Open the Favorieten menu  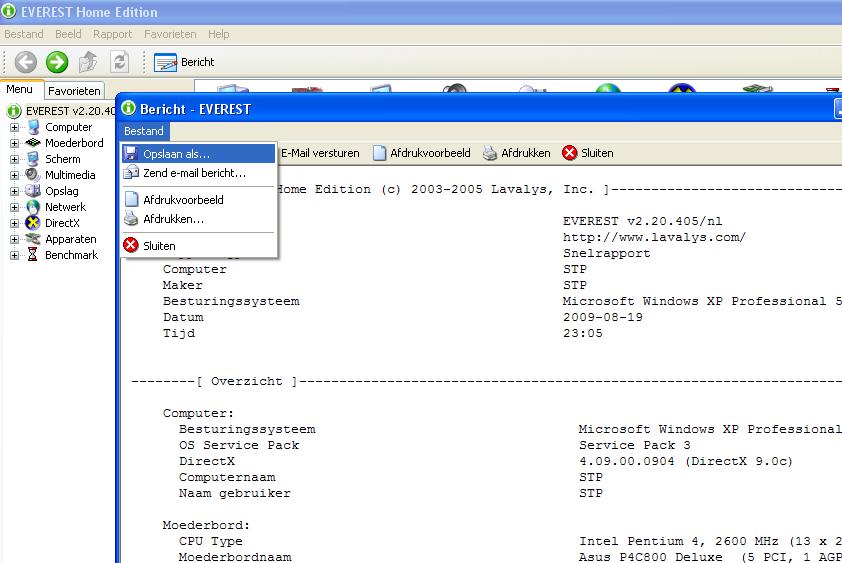tap(170, 34)
